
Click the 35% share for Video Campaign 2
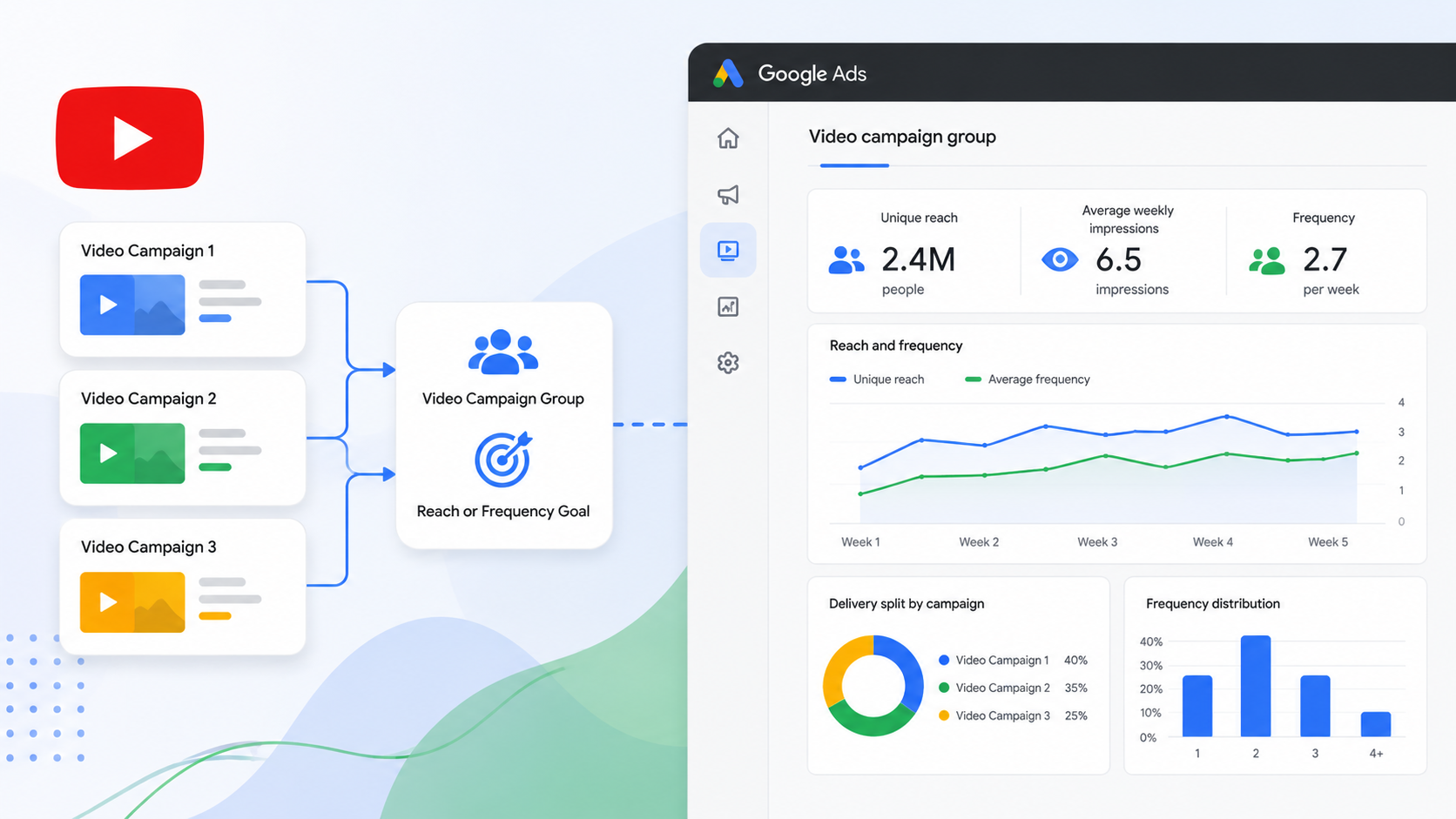1075,688
